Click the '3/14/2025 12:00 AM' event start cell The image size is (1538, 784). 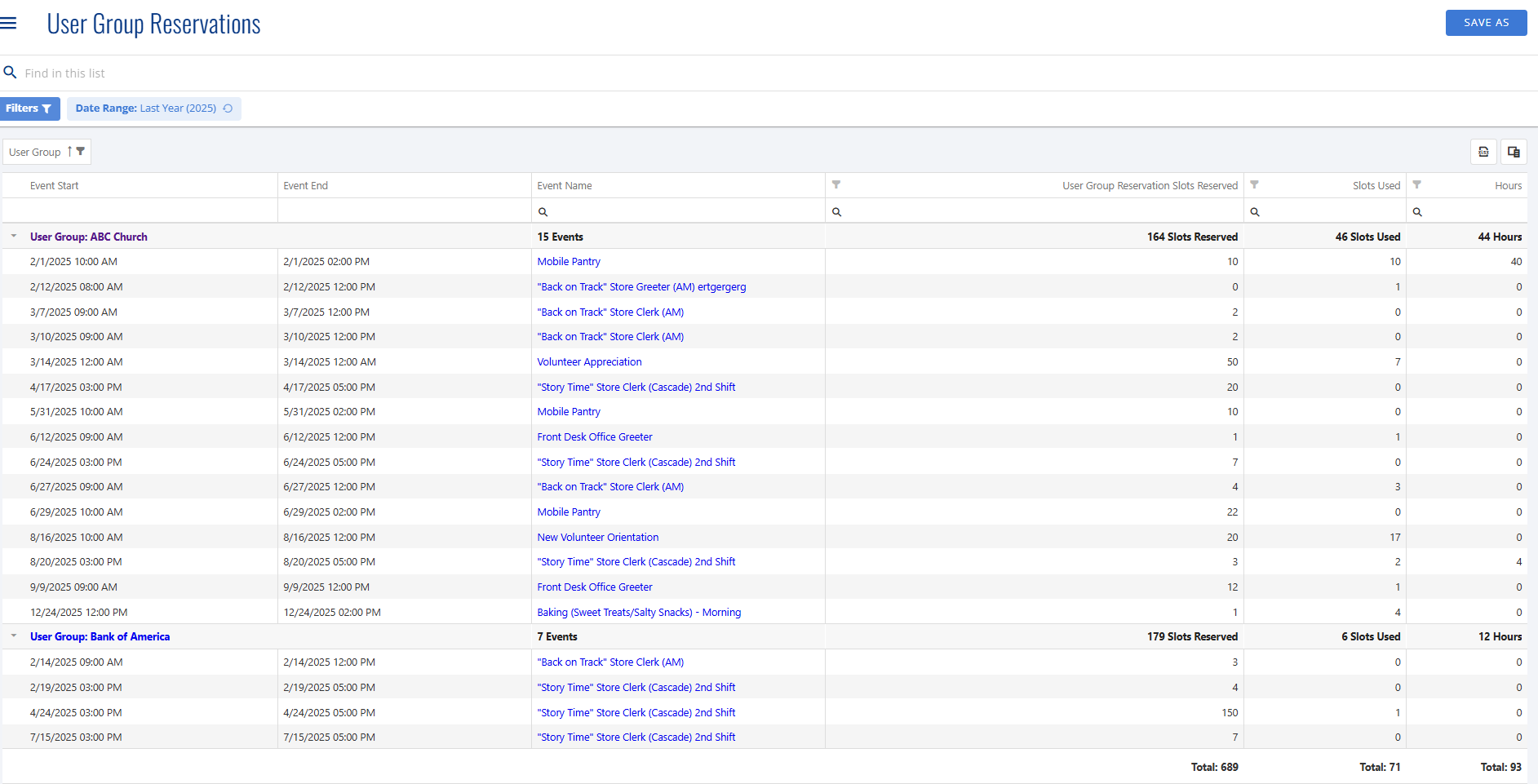click(x=77, y=362)
